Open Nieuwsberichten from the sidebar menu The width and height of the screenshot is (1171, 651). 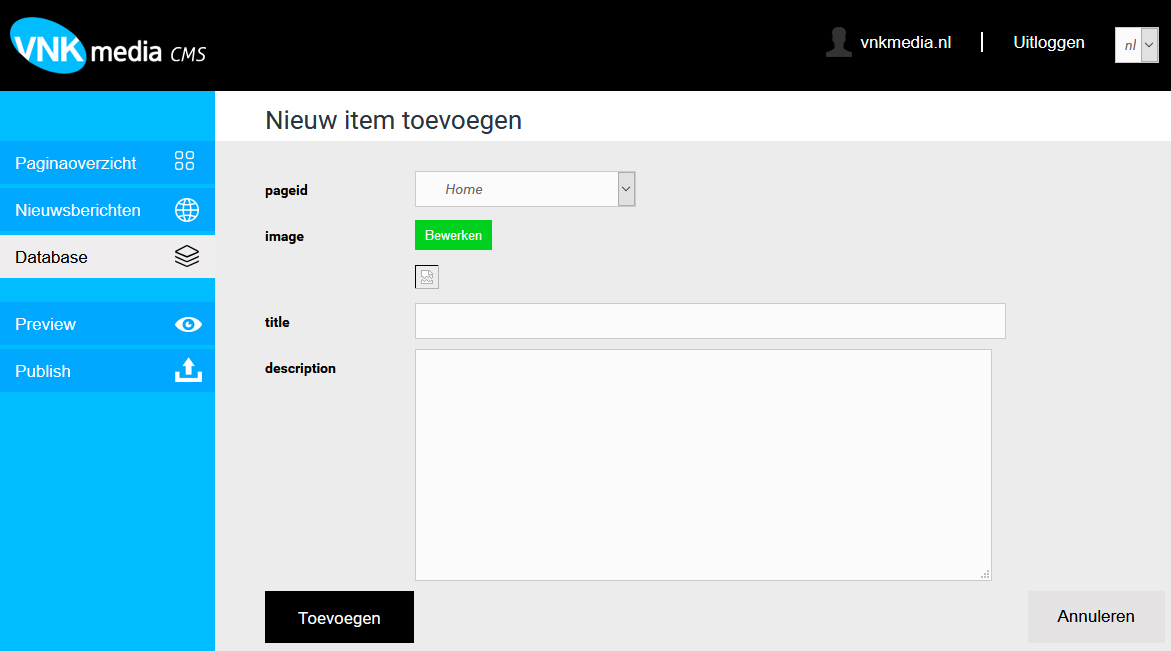pos(78,210)
